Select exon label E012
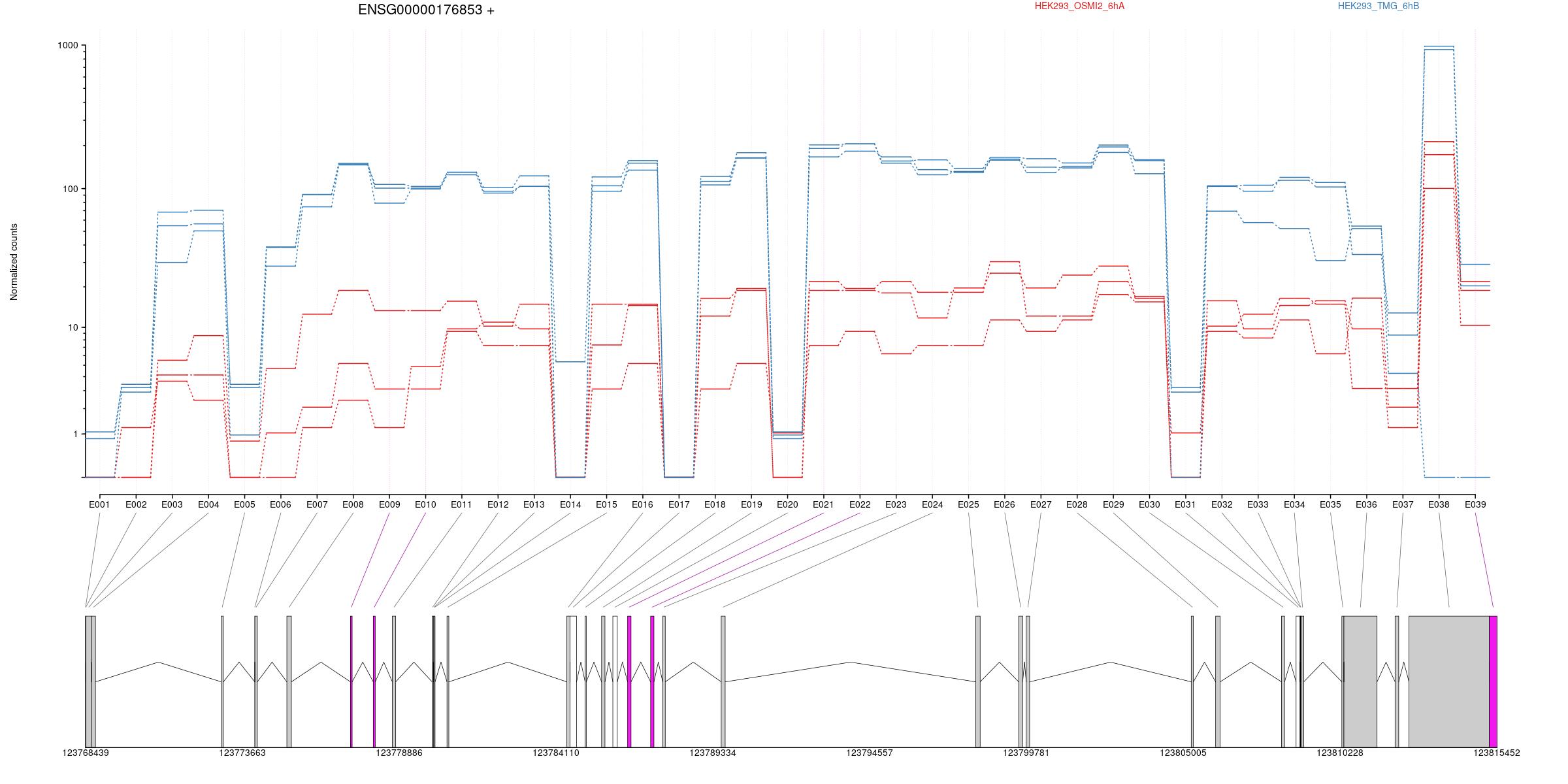This screenshot has width=1568, height=784. pos(498,504)
